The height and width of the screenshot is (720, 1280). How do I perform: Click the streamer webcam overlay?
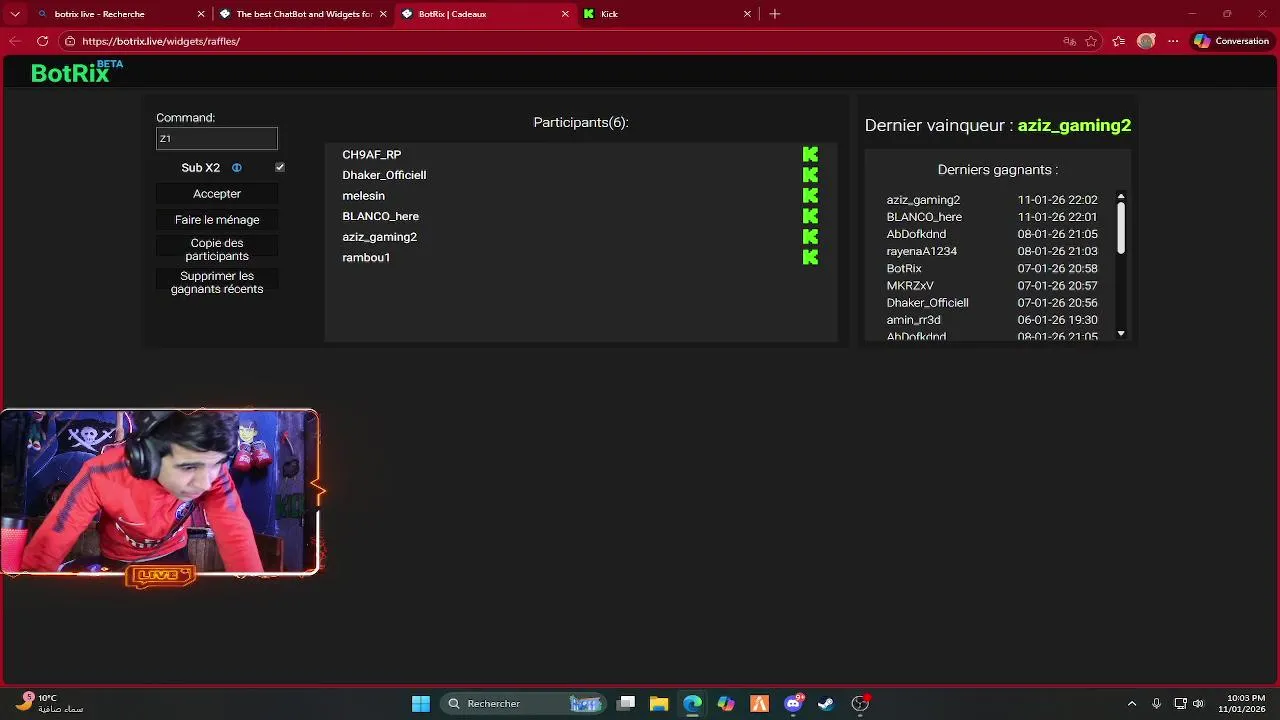[160, 493]
